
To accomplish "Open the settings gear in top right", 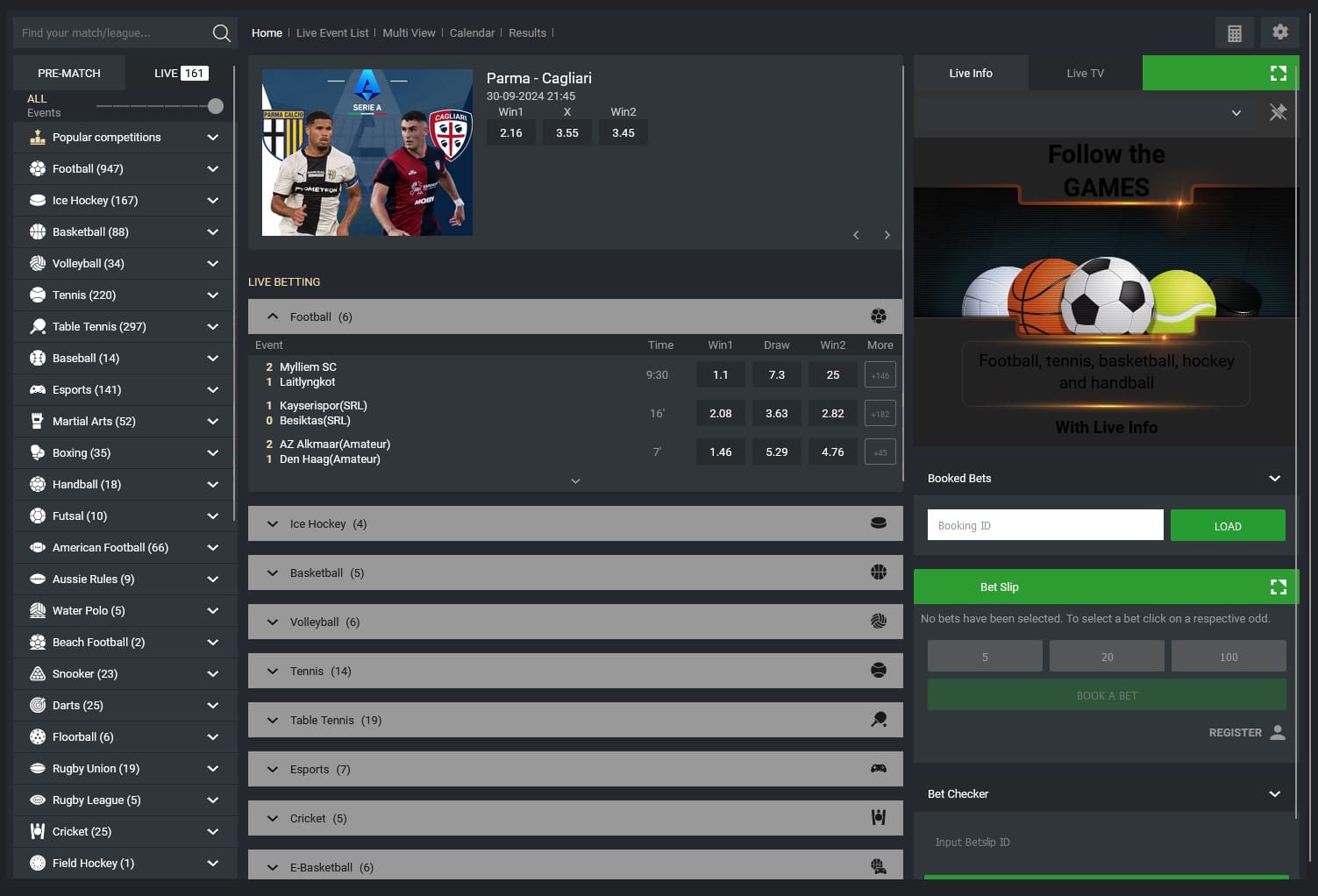I will click(1279, 32).
